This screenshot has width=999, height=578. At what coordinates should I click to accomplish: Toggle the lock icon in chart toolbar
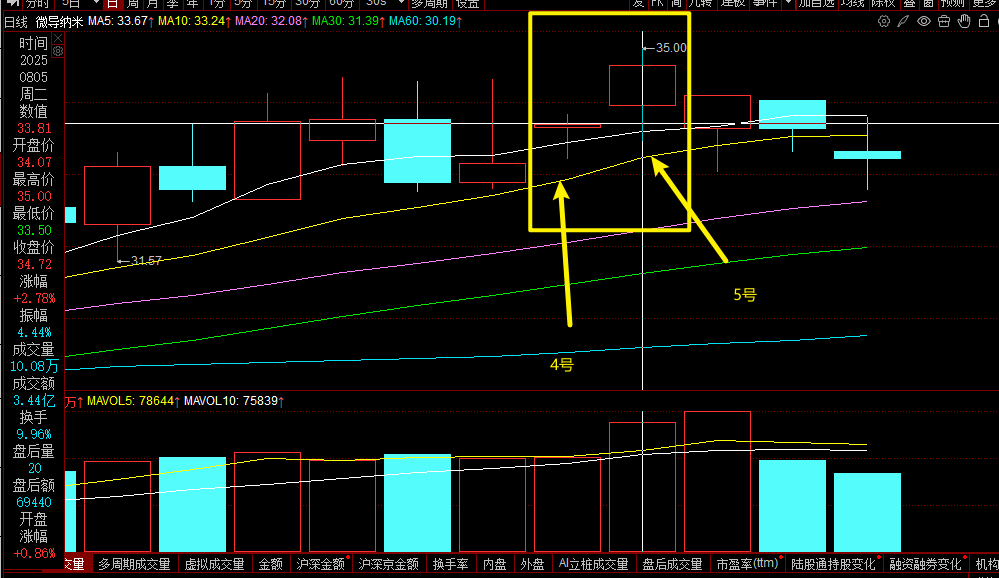pyautogui.click(x=985, y=21)
